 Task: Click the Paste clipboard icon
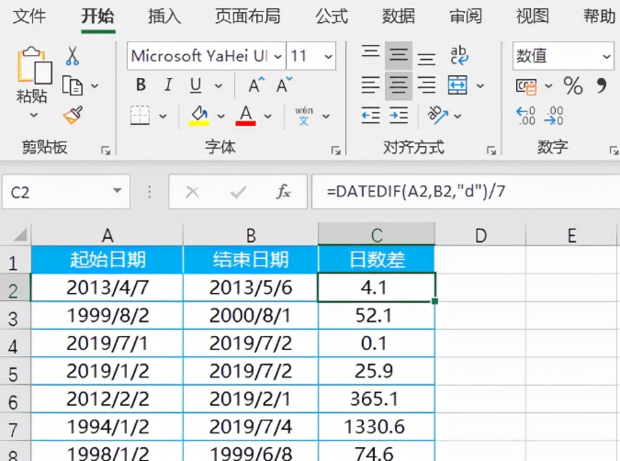click(x=35, y=66)
